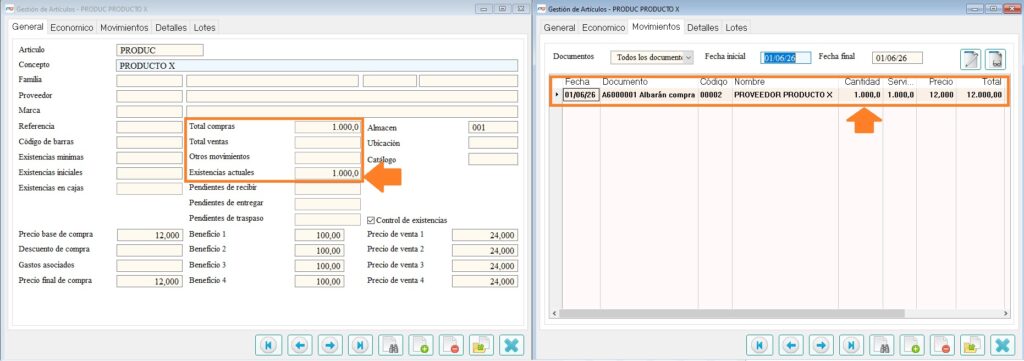The image size is (1024, 361).
Task: Click the Almacen field showing 001
Action: tap(493, 127)
